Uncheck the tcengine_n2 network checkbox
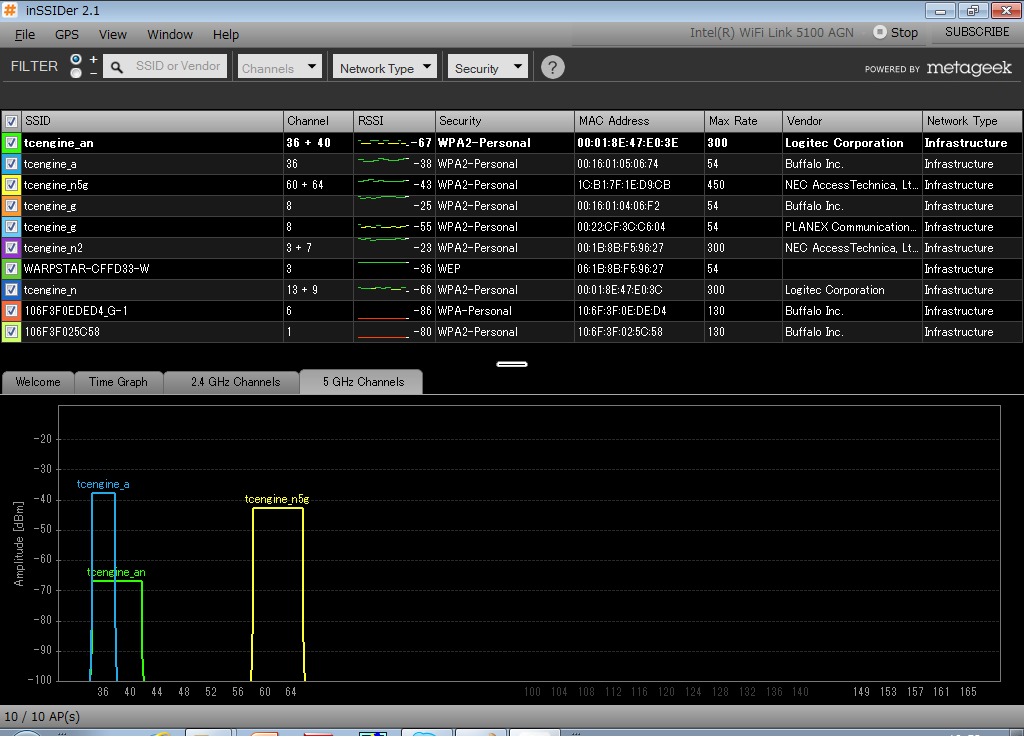1024x736 pixels. click(x=11, y=248)
